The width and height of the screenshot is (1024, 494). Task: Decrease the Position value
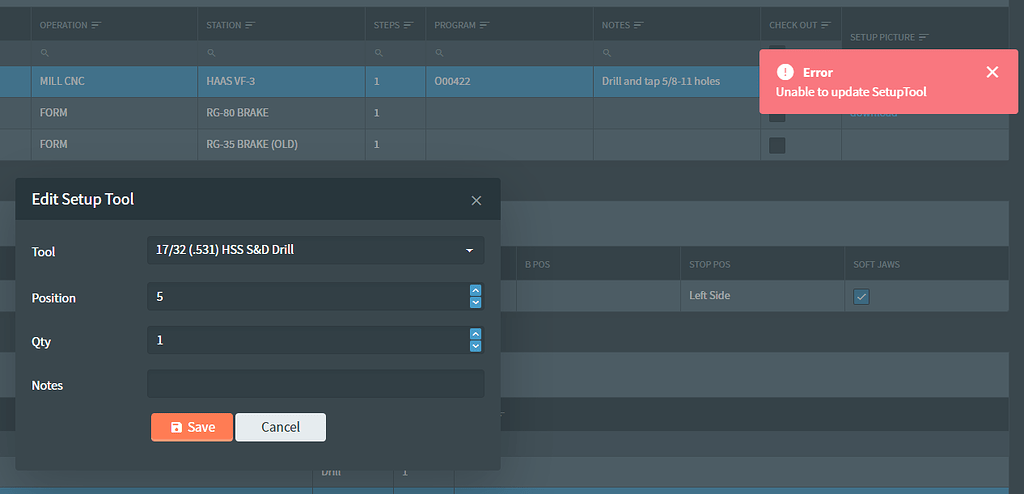tap(476, 303)
